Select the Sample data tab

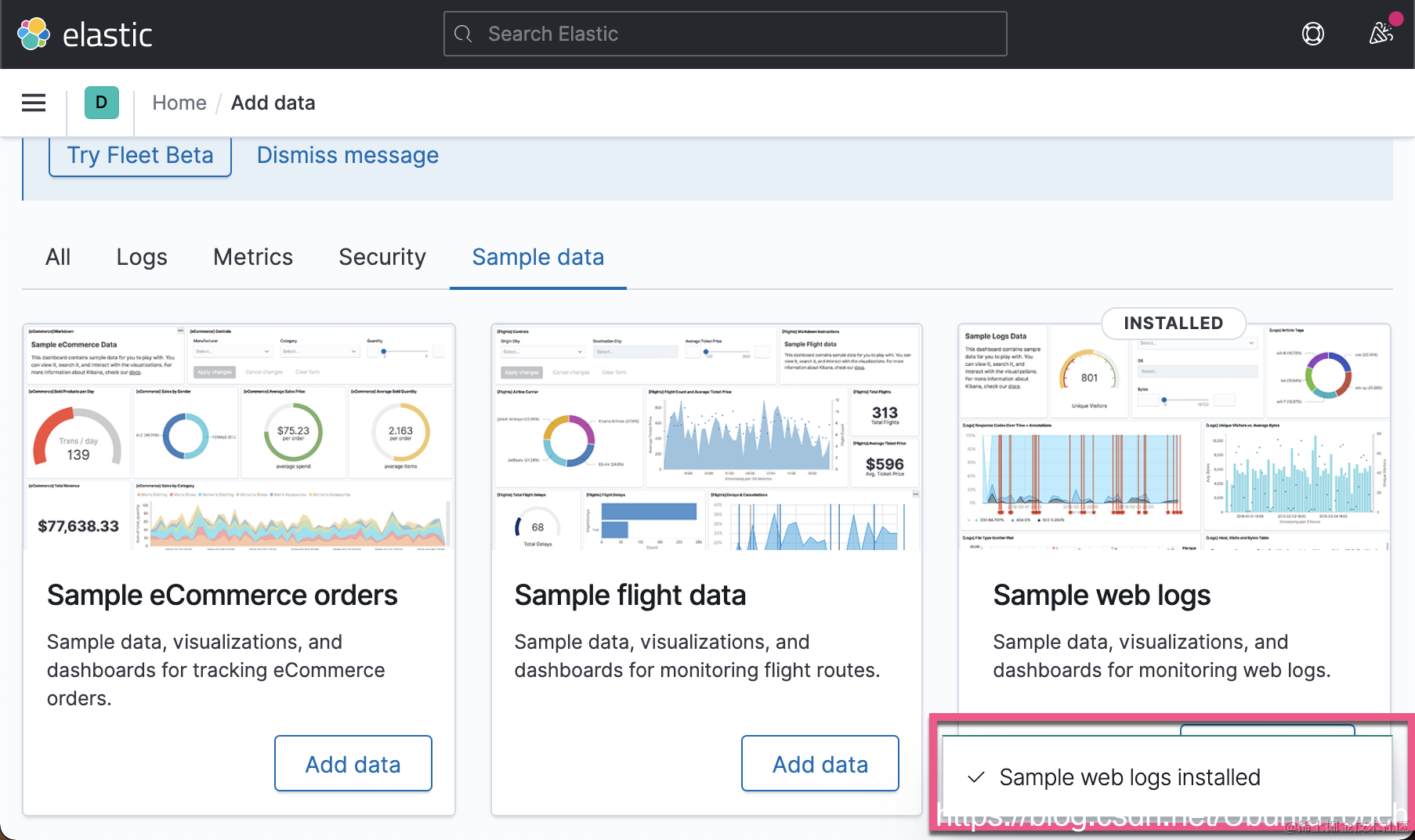coord(538,257)
